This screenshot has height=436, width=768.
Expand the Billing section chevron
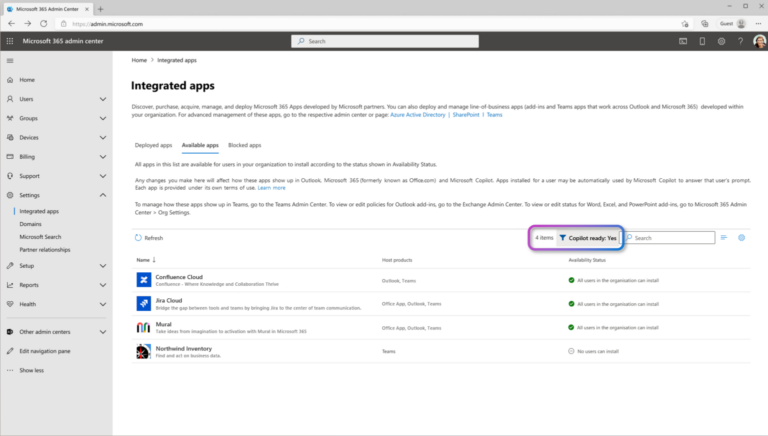(103, 157)
